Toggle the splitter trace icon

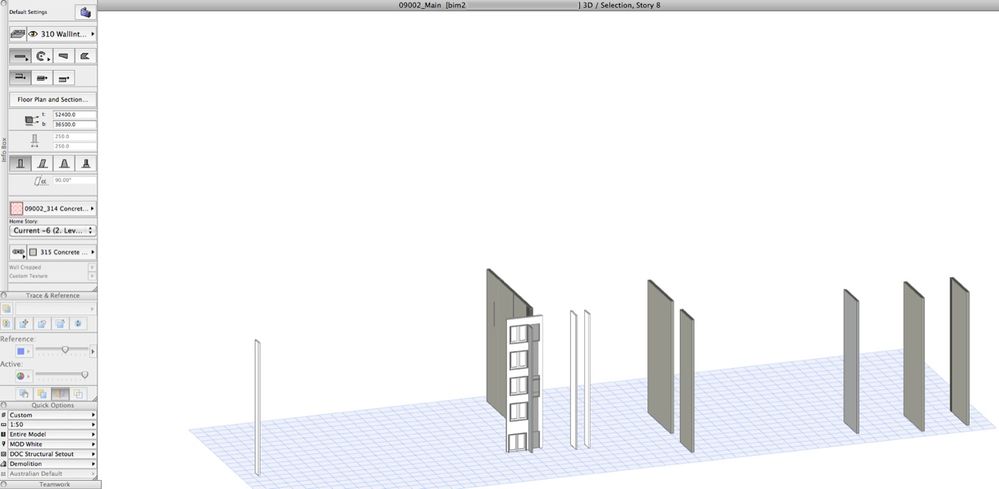coord(60,393)
